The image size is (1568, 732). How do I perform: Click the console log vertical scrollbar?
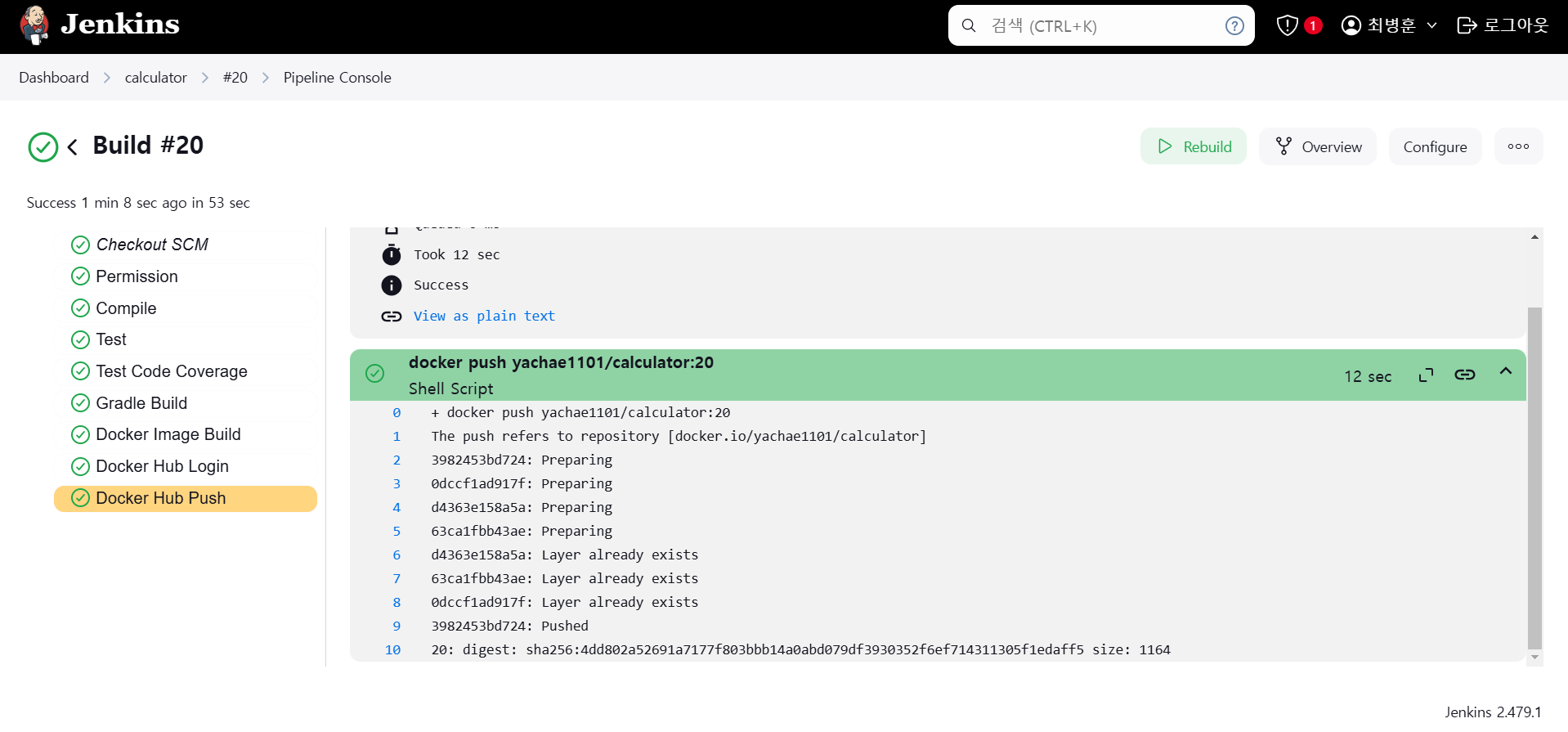click(x=1534, y=474)
